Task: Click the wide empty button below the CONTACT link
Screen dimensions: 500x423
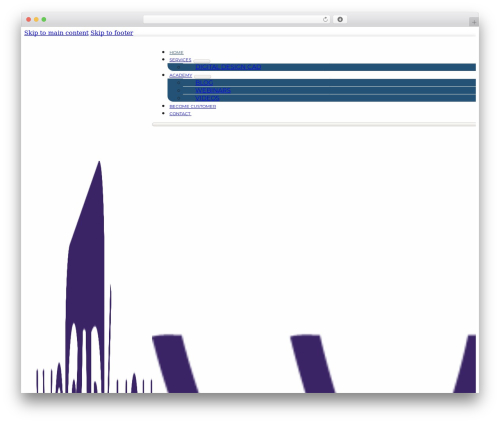Action: (314, 124)
